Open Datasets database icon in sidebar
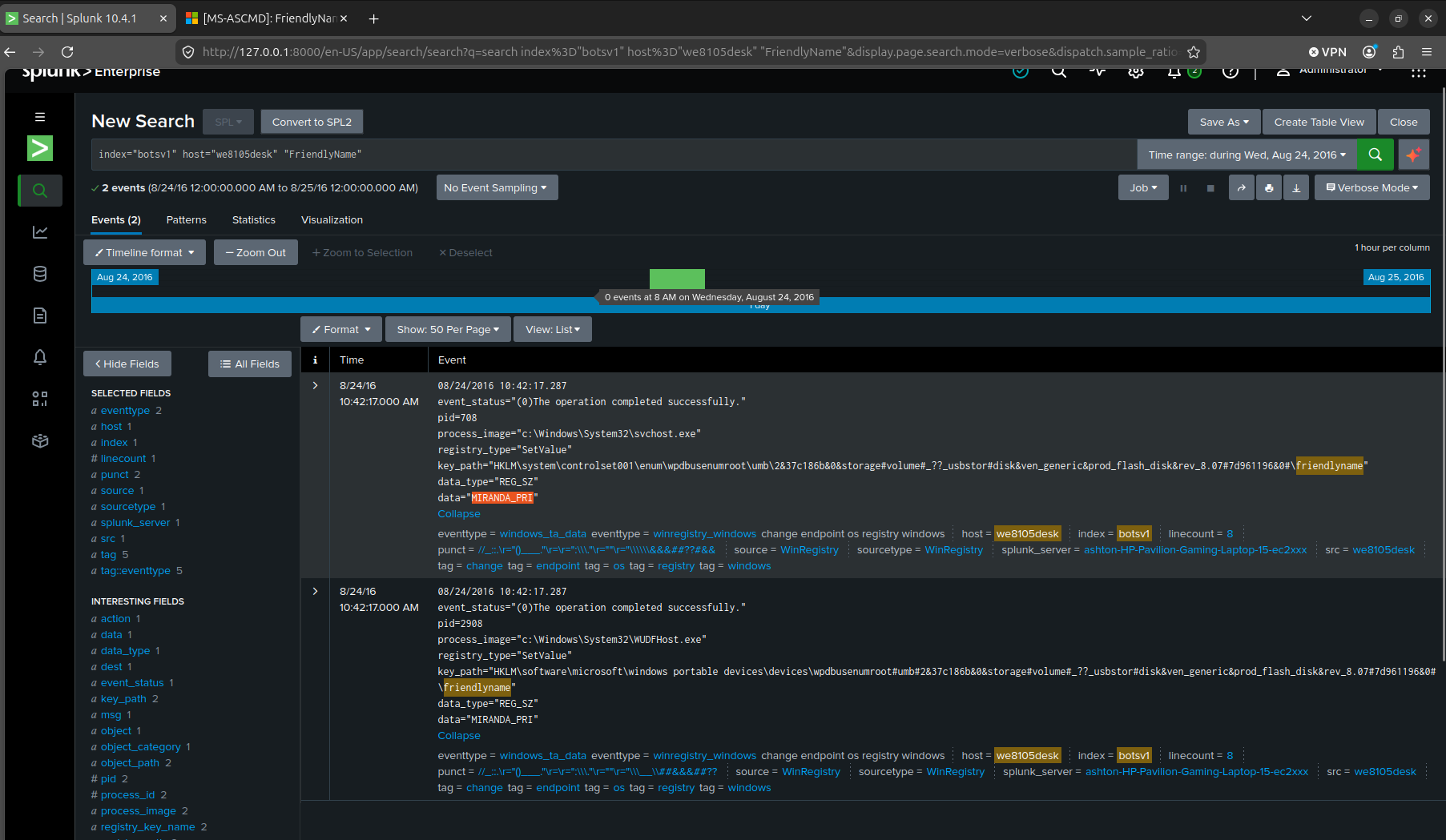Screen dimensions: 1446x840 point(40,274)
